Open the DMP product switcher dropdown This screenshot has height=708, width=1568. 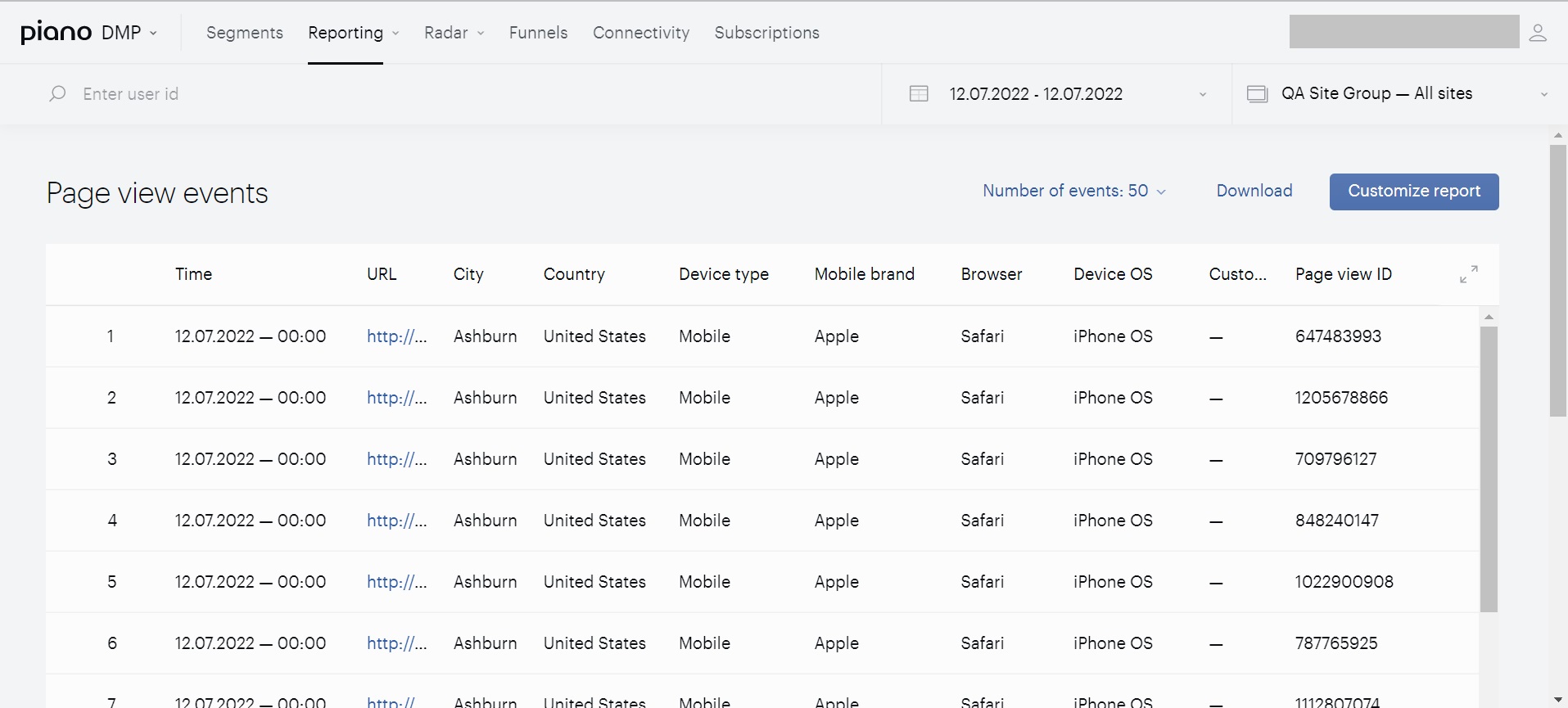(129, 33)
